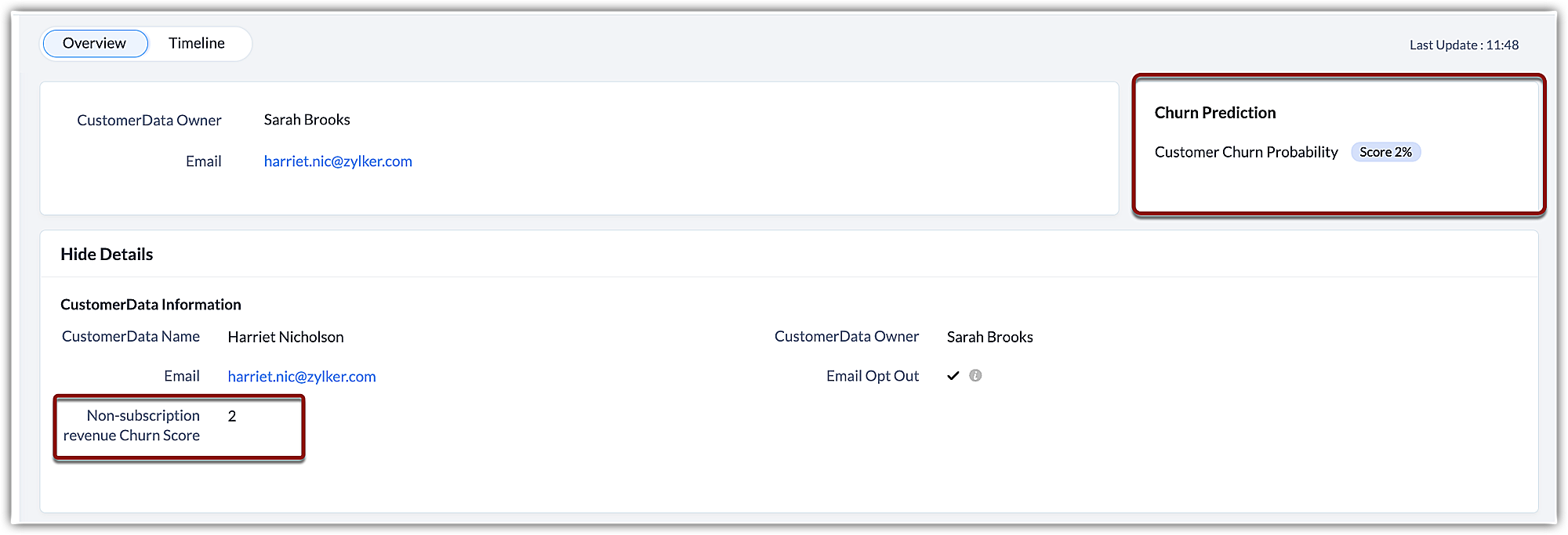The image size is (1568, 535).
Task: Click the Non-subscription revenue Churn Score value
Action: 232,416
